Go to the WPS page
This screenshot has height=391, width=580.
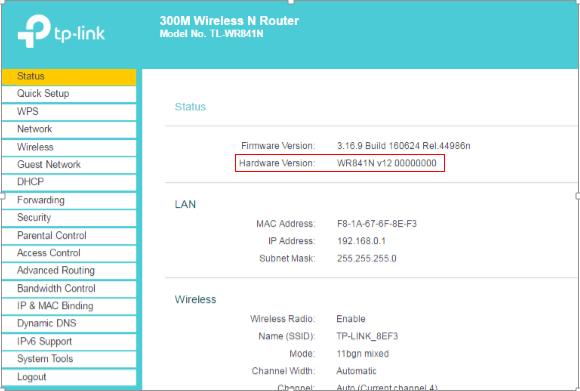[69, 112]
